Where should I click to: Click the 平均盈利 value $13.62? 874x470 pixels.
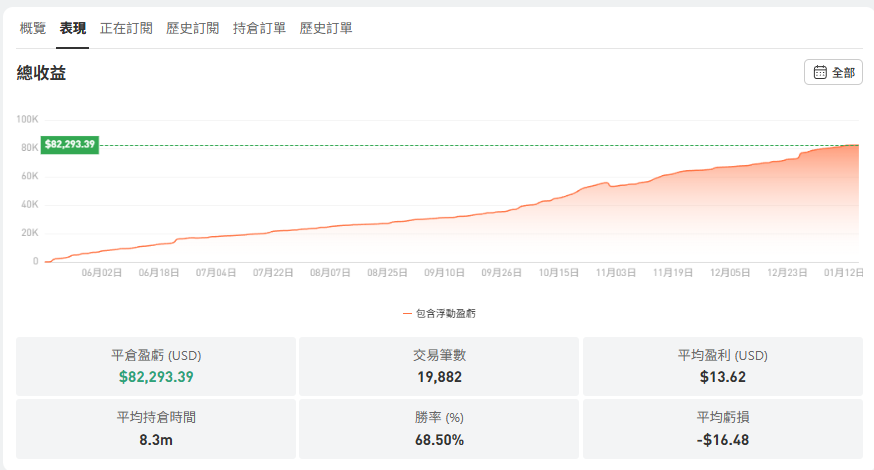click(722, 377)
